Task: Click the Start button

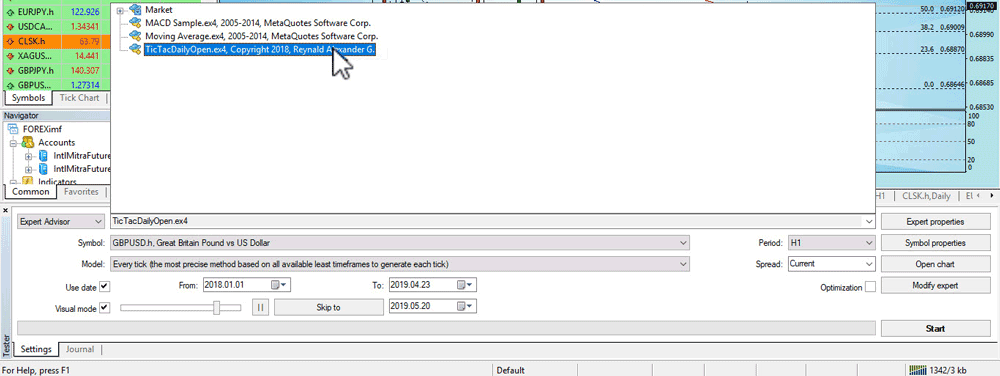Action: [x=935, y=329]
